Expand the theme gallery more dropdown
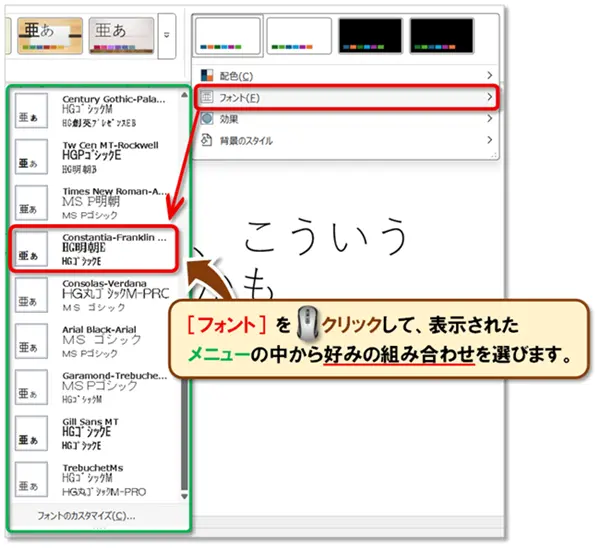Image resolution: width=600 pixels, height=548 pixels. pyautogui.click(x=167, y=36)
